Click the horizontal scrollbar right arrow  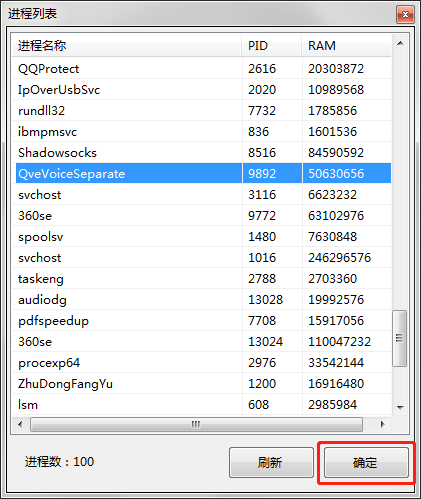pos(382,424)
